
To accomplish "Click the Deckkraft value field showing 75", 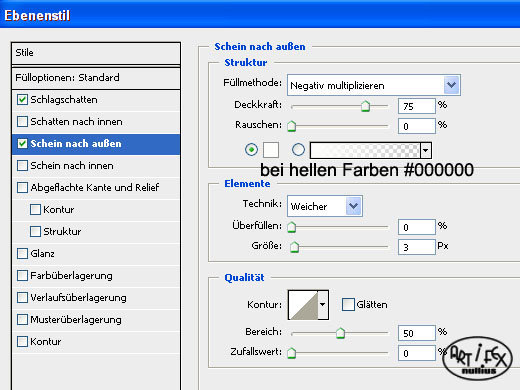I will tap(417, 106).
